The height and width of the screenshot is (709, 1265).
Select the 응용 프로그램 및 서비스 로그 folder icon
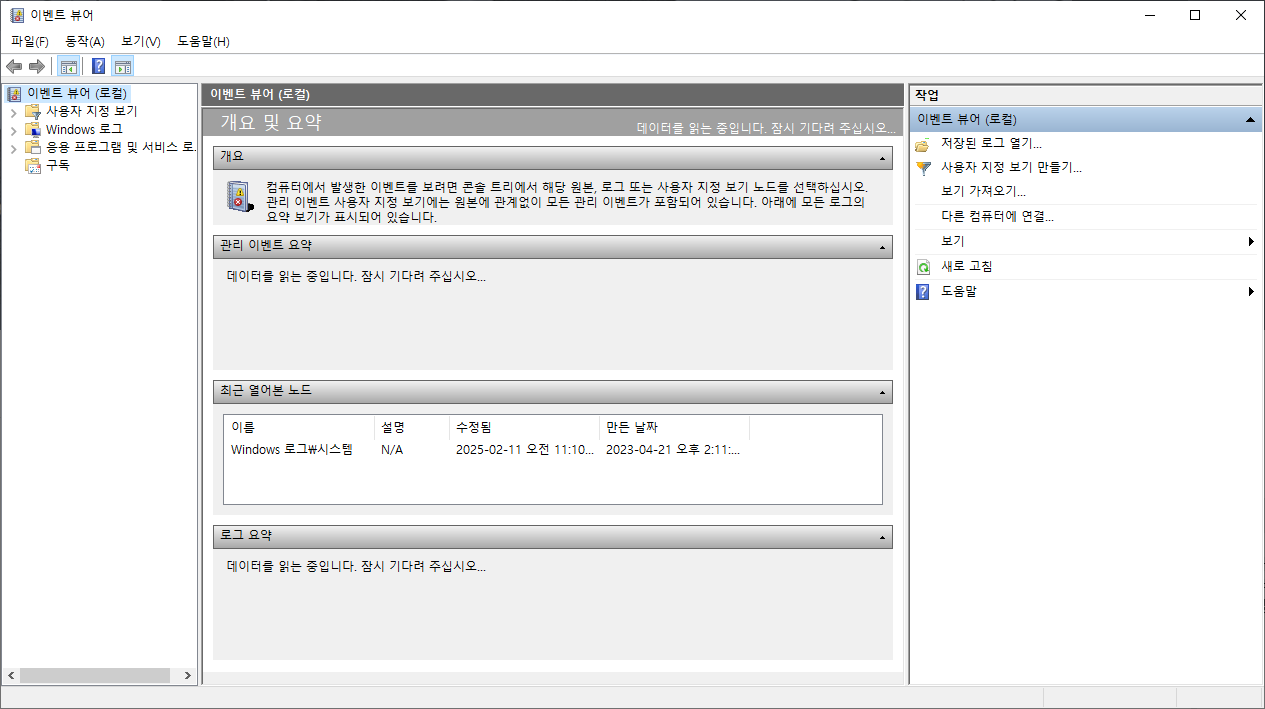point(31,147)
